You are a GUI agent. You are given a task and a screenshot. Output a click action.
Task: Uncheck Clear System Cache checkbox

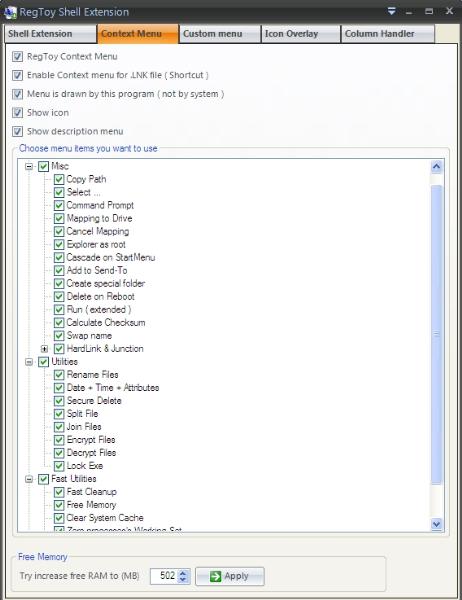coord(59,518)
